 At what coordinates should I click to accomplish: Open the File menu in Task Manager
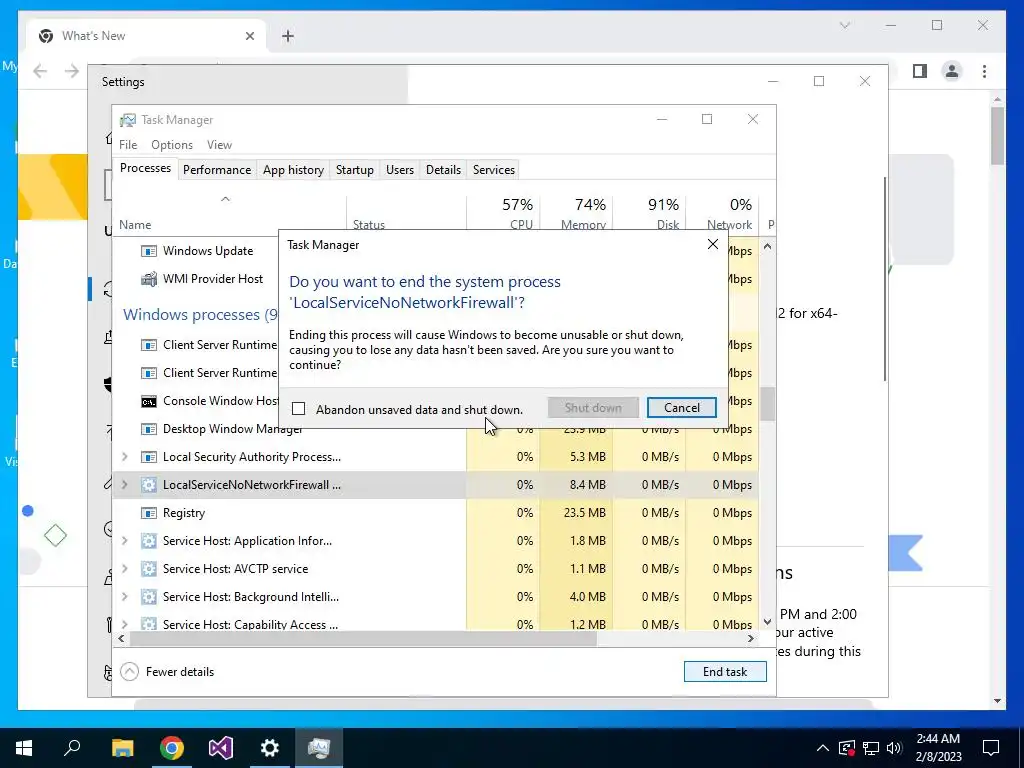pyautogui.click(x=128, y=145)
